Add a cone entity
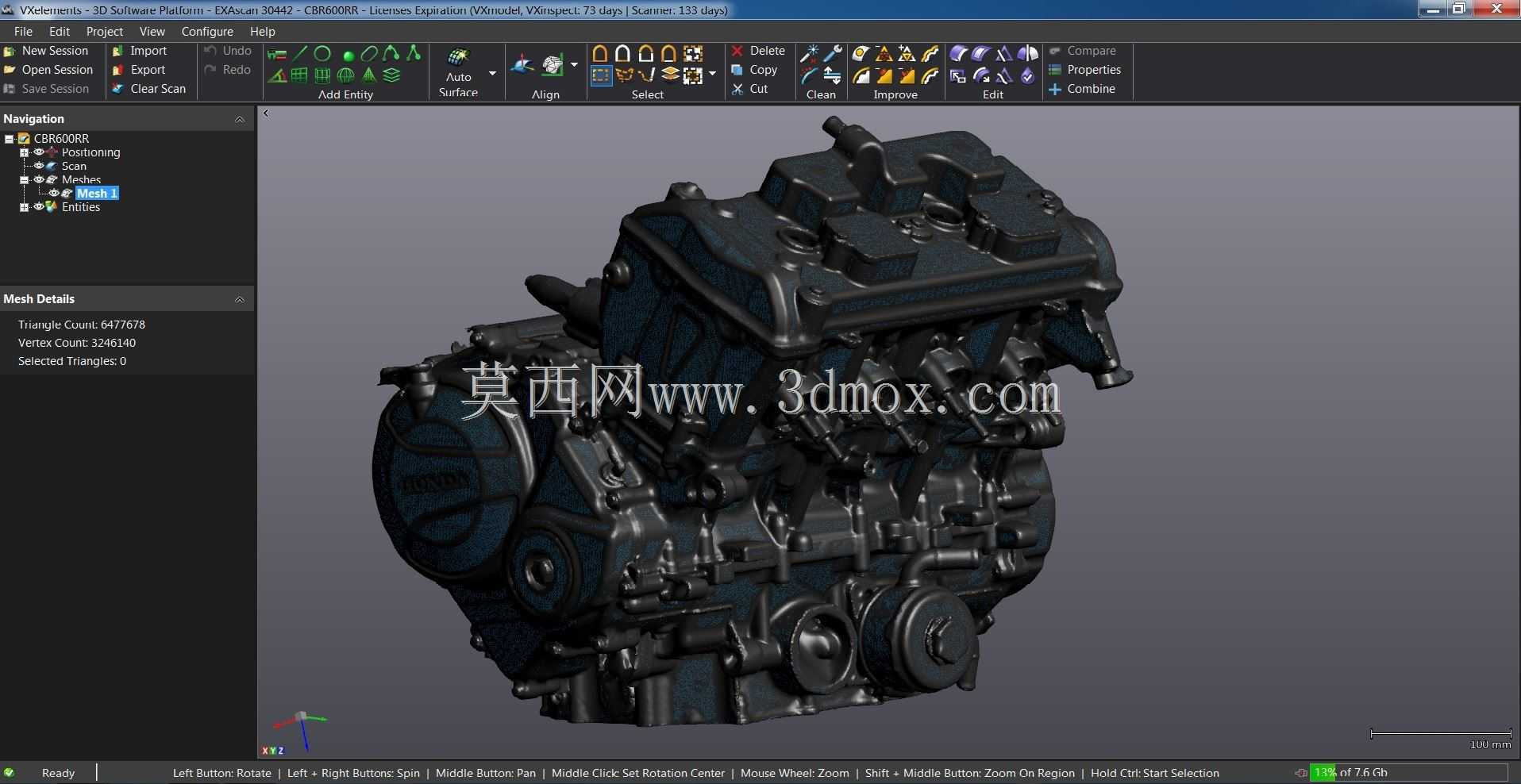Image resolution: width=1521 pixels, height=784 pixels. 369,76
